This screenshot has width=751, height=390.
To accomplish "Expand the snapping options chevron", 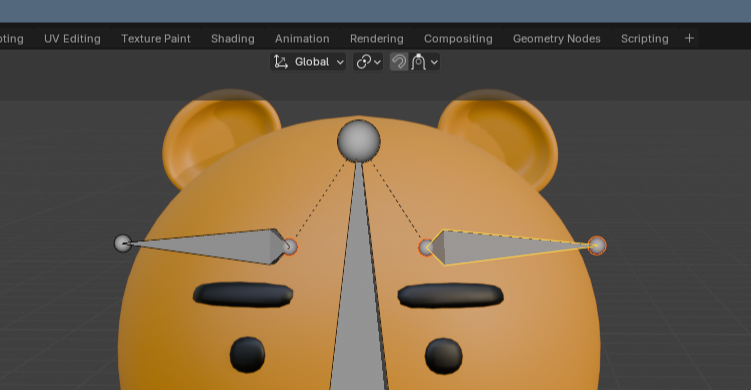I will 434,62.
